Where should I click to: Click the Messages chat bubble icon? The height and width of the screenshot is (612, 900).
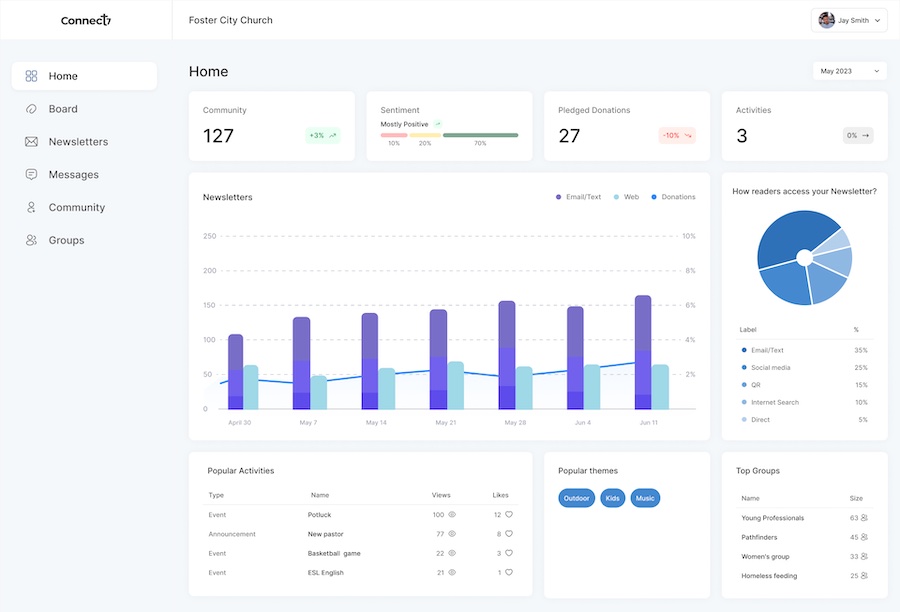[32, 174]
